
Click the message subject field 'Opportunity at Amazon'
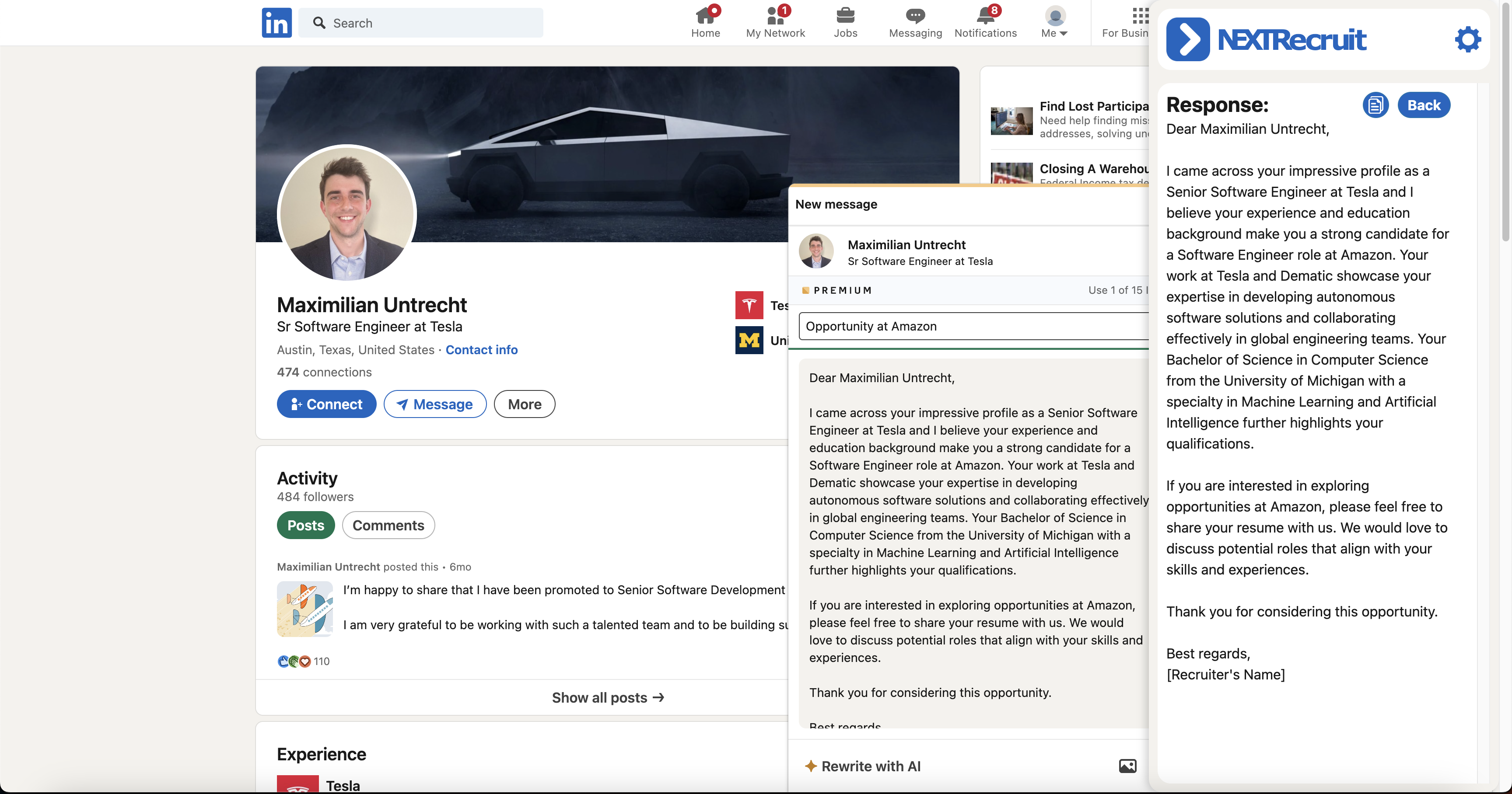[973, 326]
